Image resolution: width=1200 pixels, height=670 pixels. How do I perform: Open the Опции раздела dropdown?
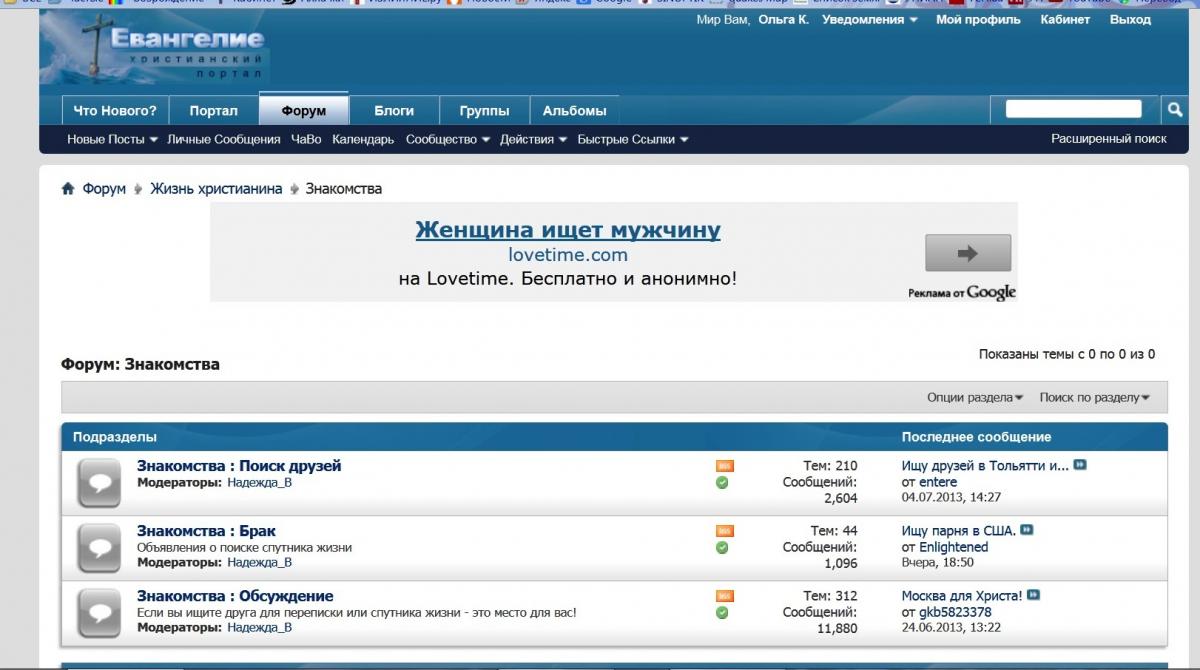click(975, 398)
